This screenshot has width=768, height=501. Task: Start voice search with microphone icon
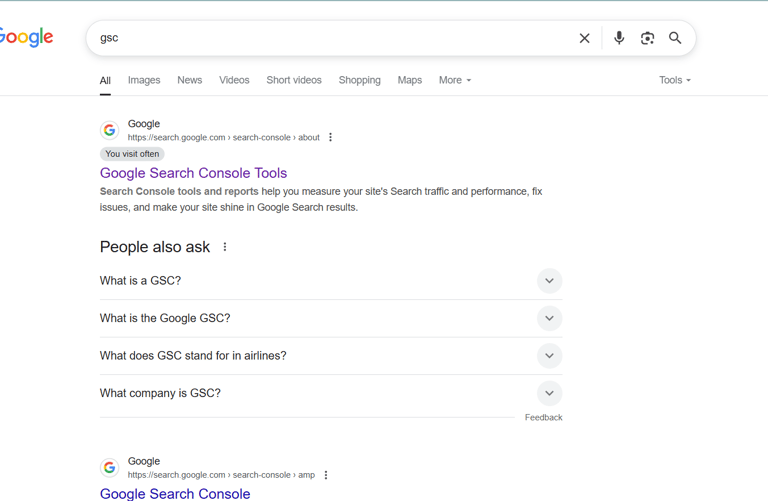click(619, 38)
